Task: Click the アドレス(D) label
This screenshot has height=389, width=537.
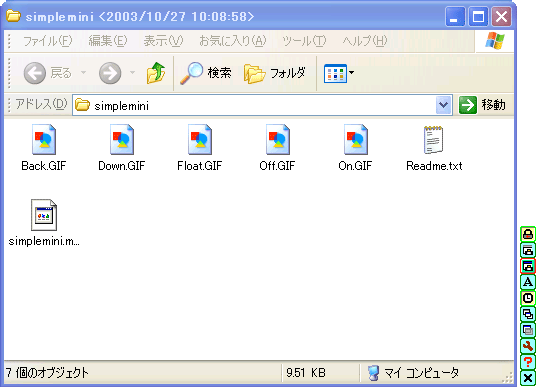Action: pos(41,104)
